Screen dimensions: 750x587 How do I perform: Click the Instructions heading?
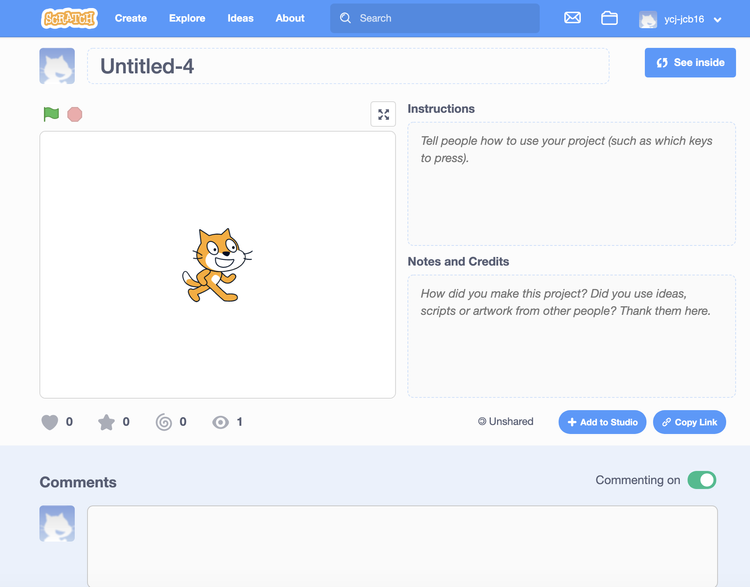pyautogui.click(x=441, y=109)
